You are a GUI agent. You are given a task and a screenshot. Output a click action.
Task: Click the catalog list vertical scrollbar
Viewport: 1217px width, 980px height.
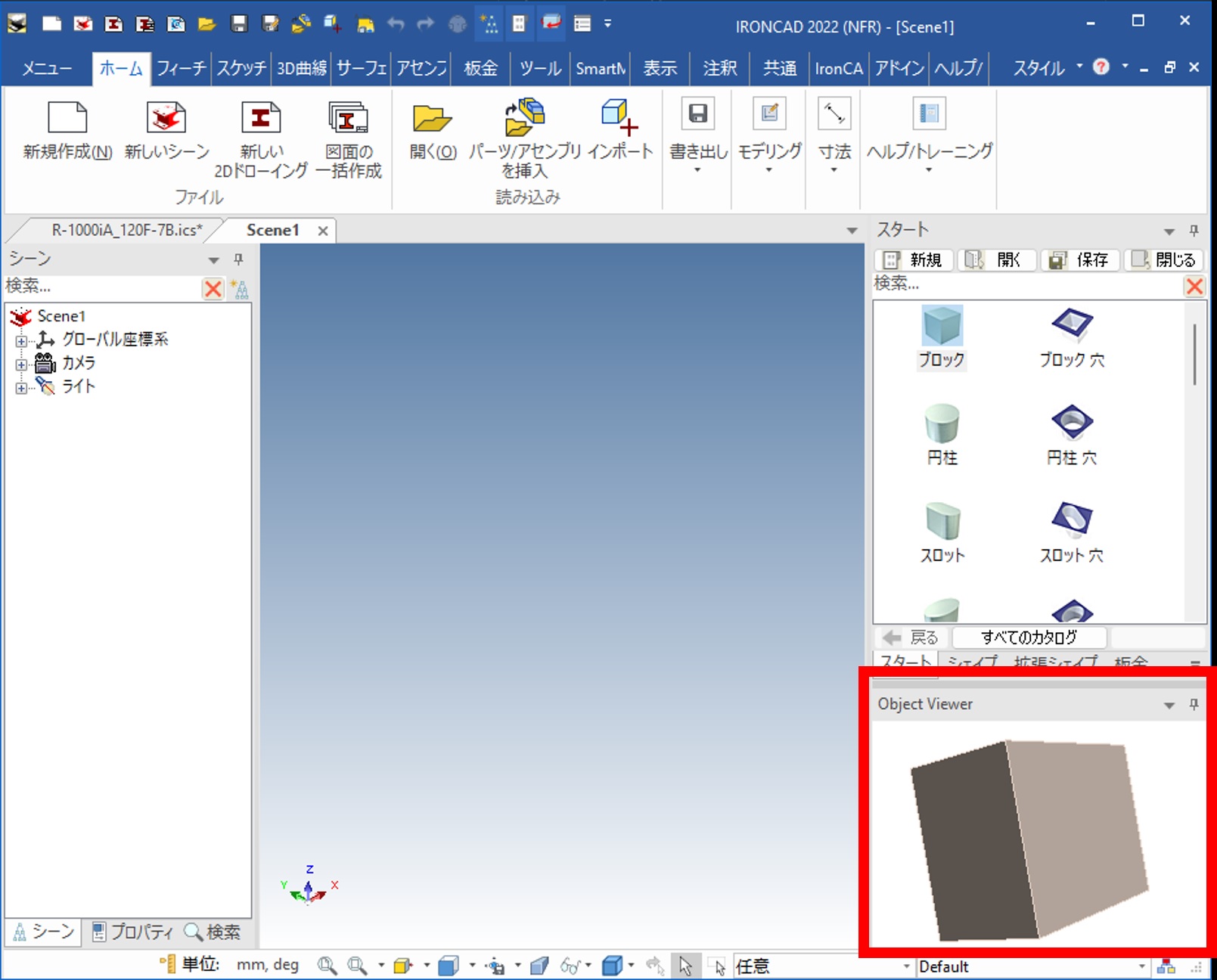click(x=1195, y=354)
